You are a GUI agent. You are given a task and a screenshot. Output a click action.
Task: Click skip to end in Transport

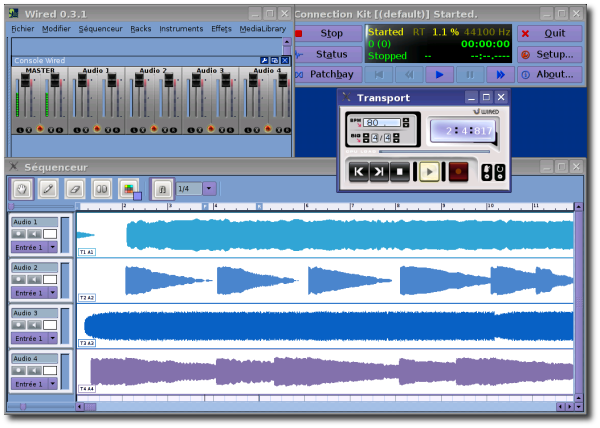[379, 172]
